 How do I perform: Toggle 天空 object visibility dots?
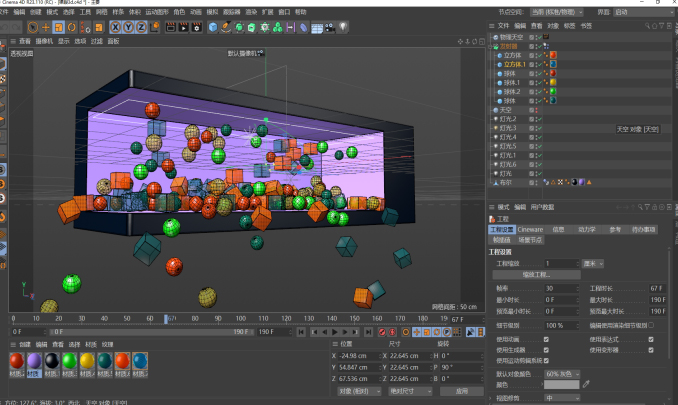click(x=536, y=110)
